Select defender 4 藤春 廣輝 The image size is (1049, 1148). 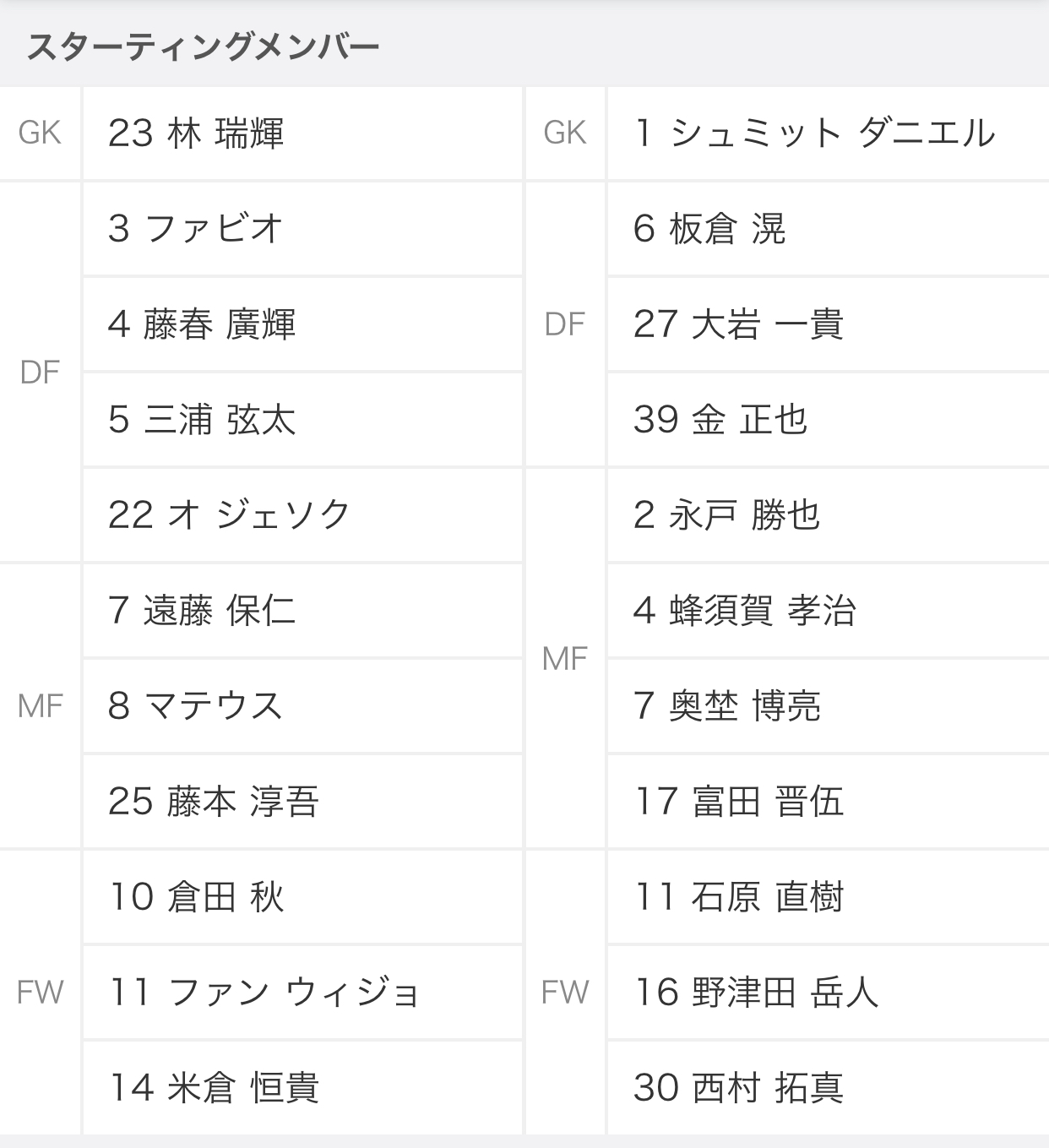(x=202, y=324)
